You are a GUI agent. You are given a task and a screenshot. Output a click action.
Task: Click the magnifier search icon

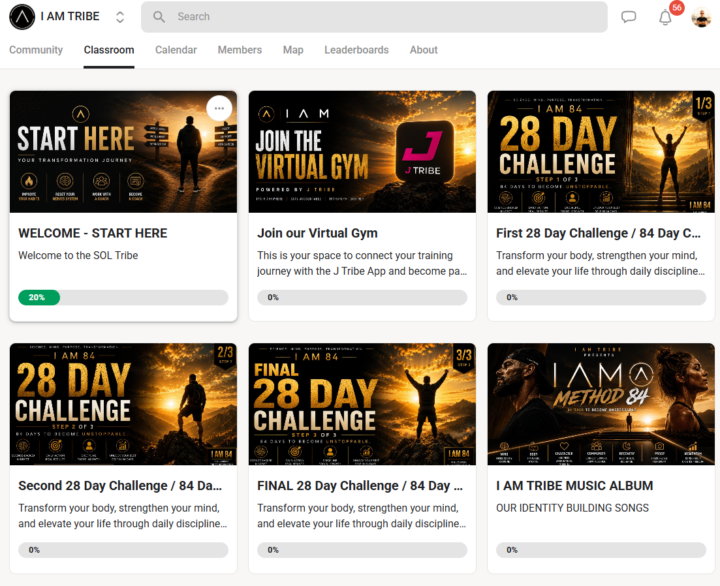pyautogui.click(x=159, y=17)
